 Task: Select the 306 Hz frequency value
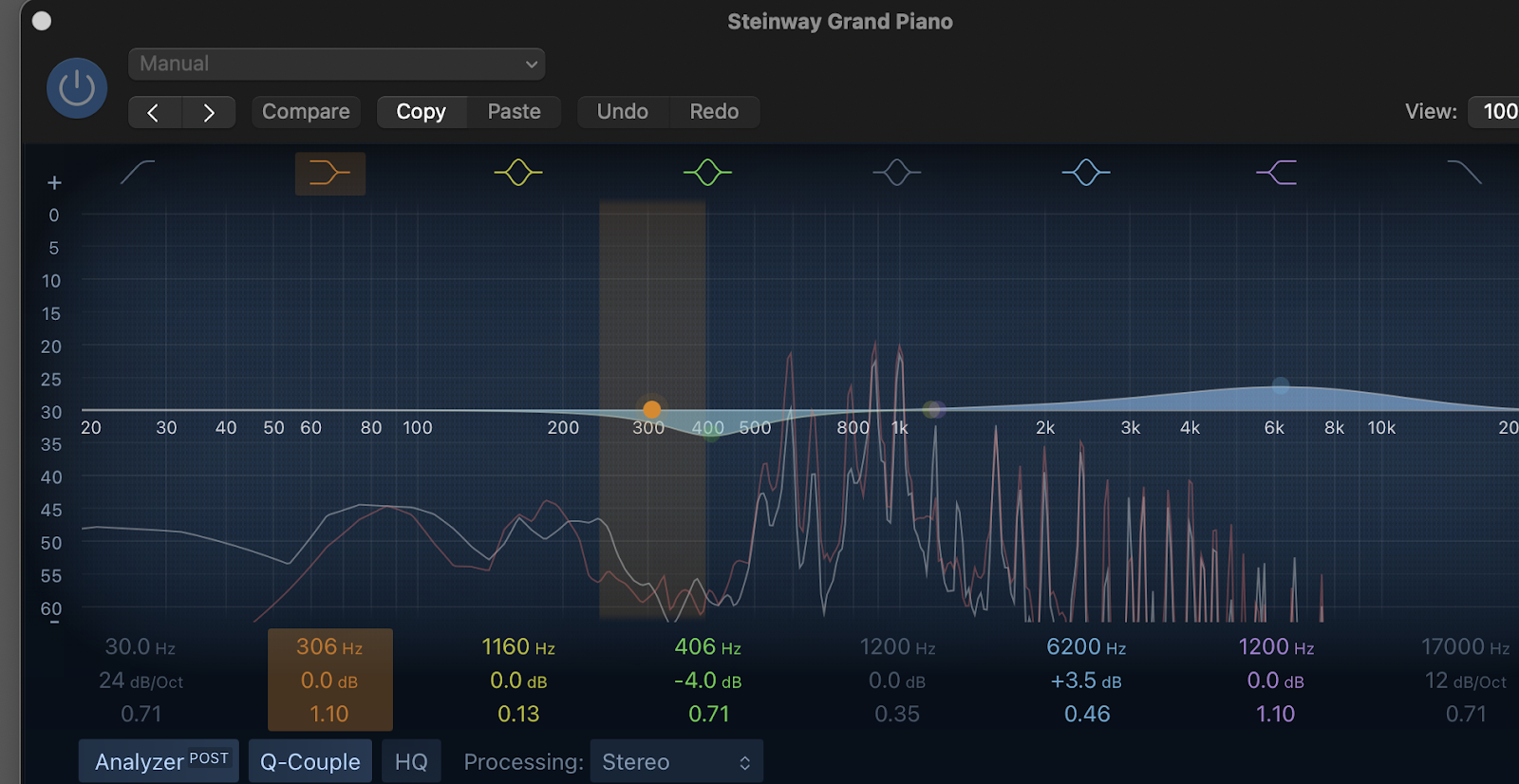(329, 647)
